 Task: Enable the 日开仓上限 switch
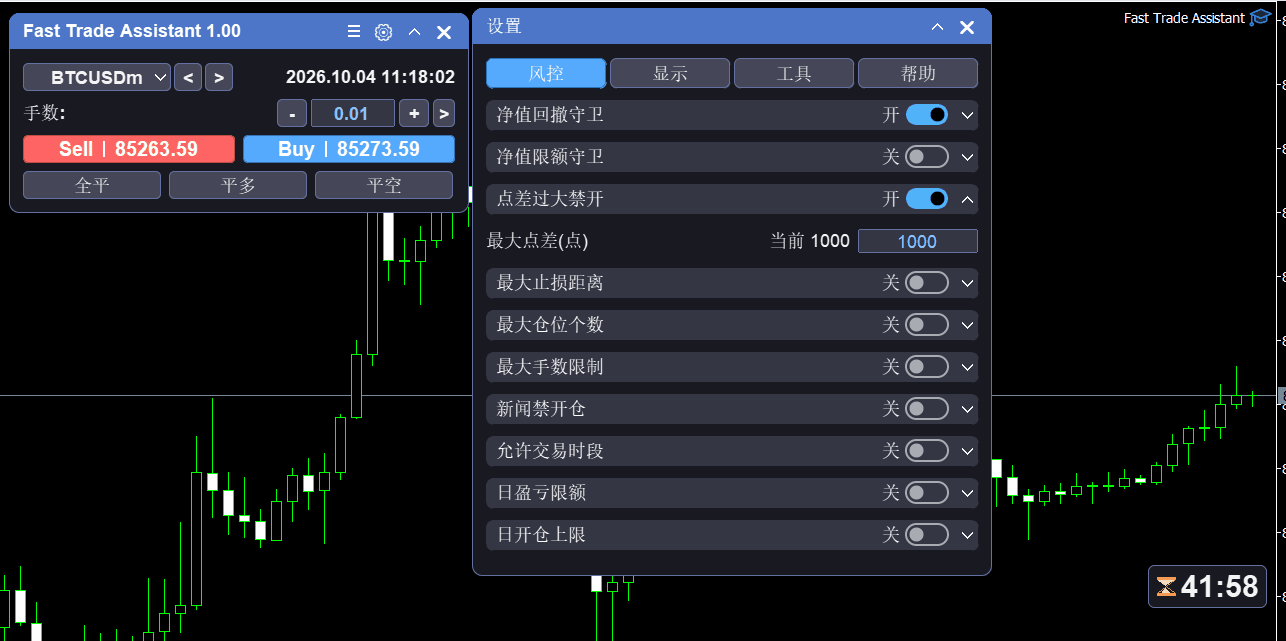[x=927, y=535]
